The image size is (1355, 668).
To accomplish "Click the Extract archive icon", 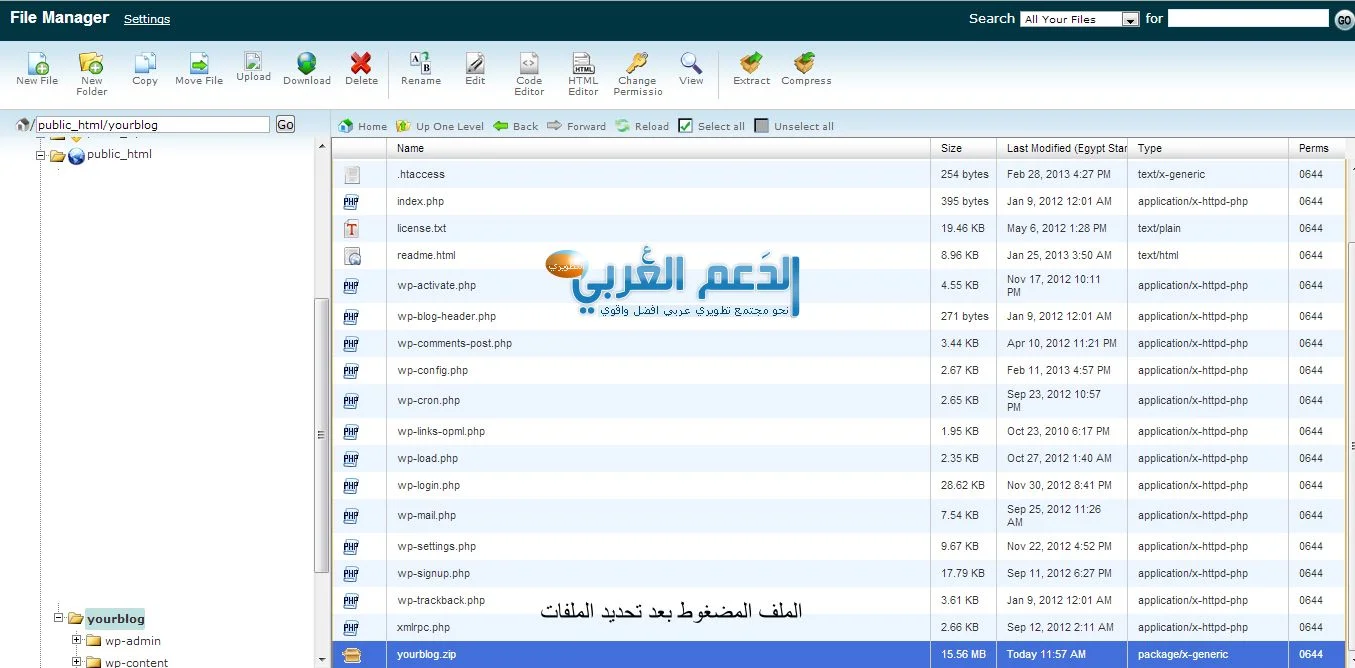I will pyautogui.click(x=751, y=66).
